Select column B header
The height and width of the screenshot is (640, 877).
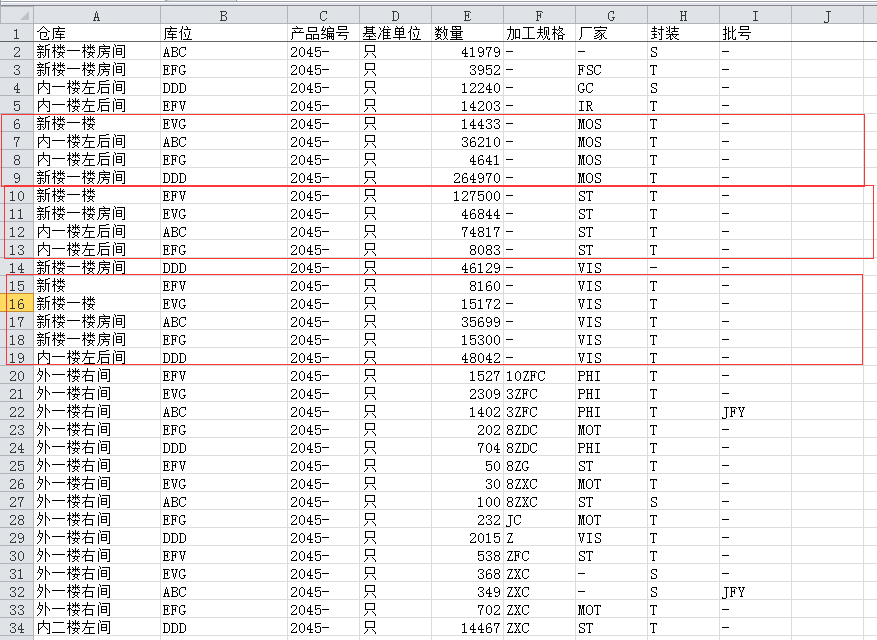(223, 16)
